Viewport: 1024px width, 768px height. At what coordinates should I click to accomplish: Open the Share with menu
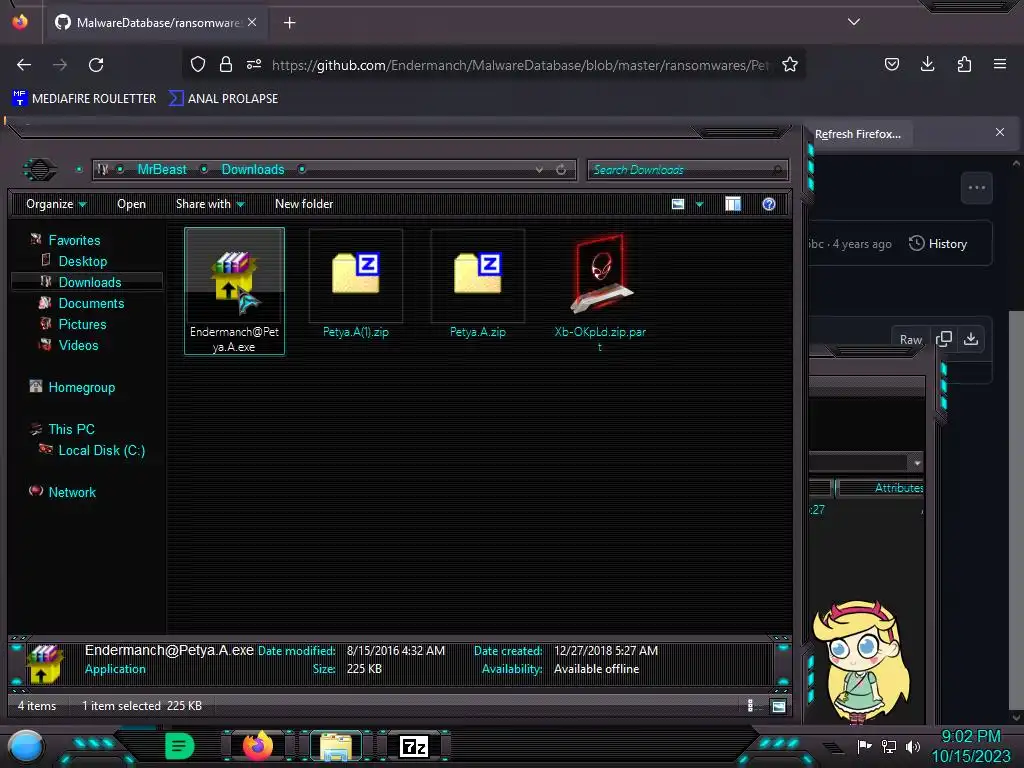(210, 204)
